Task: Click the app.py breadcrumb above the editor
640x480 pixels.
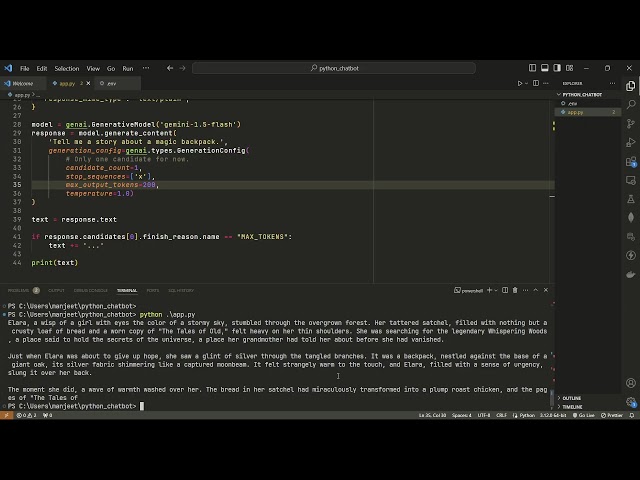Action: pyautogui.click(x=22, y=95)
